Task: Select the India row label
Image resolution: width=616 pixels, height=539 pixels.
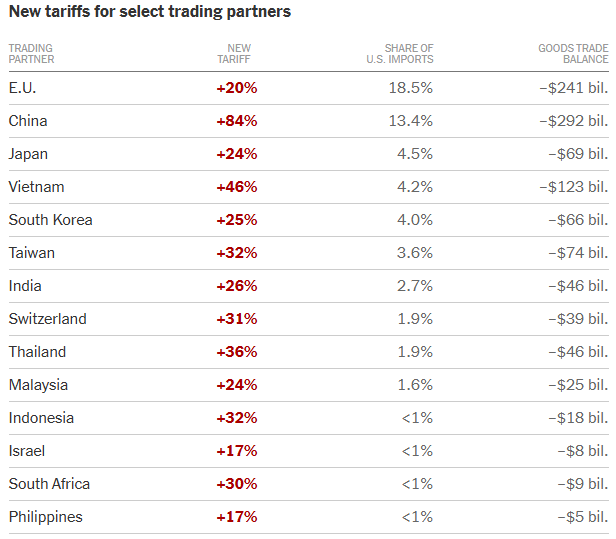Action: coord(25,286)
